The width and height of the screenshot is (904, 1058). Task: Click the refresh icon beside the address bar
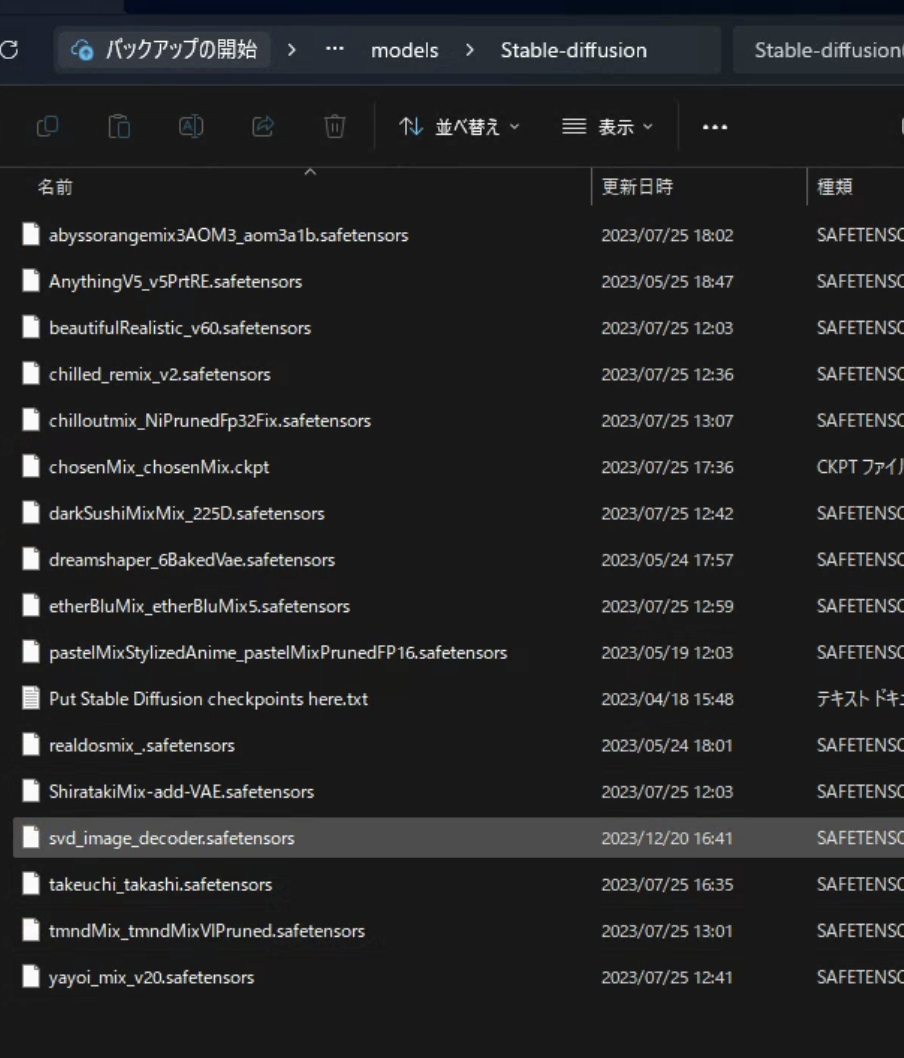click(x=9, y=50)
